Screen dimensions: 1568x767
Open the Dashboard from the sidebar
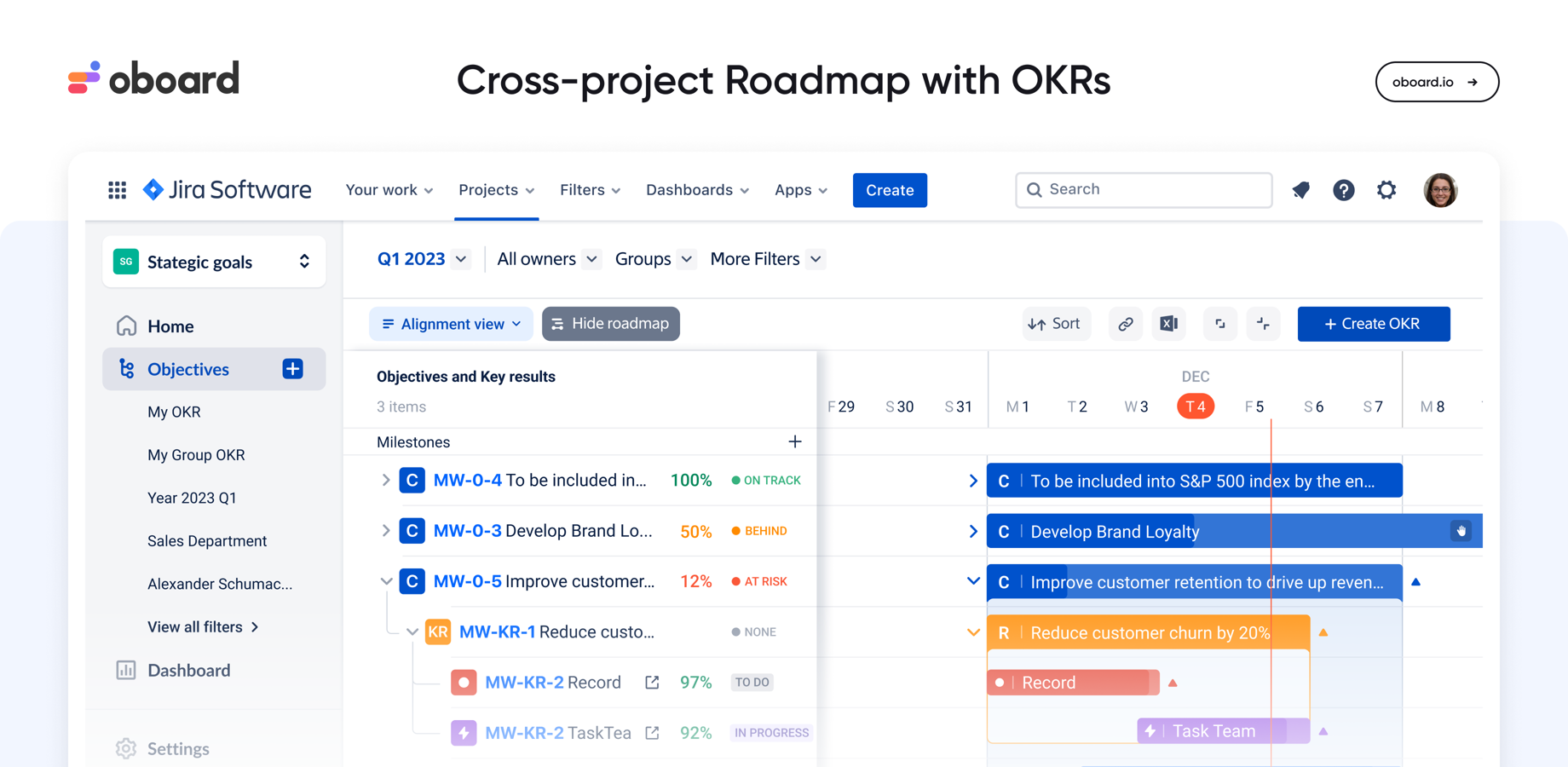pyautogui.click(x=188, y=671)
